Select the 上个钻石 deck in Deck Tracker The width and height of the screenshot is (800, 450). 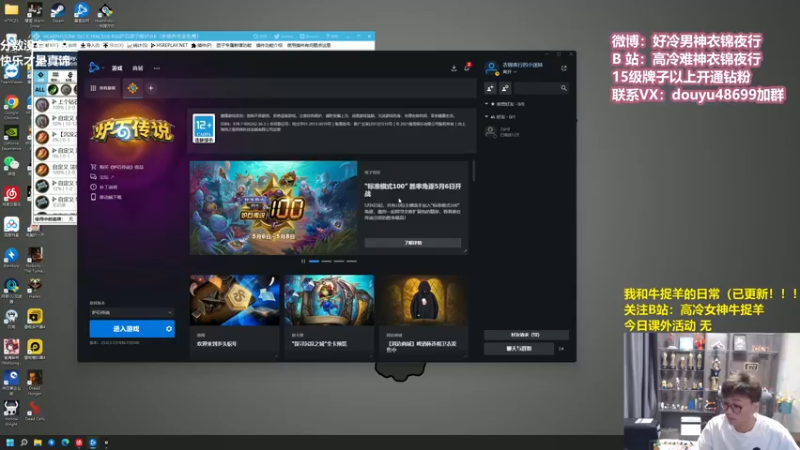click(56, 105)
